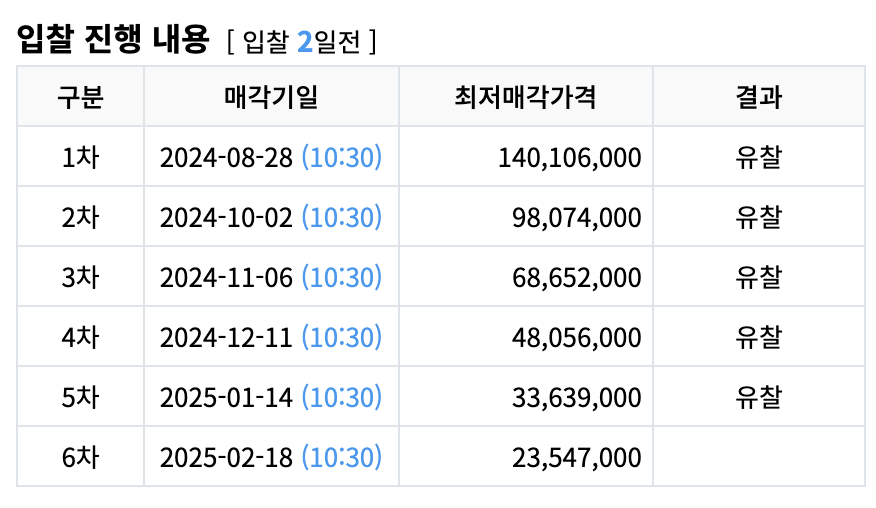Select the 1차 row label
This screenshot has width=876, height=508.
(80, 157)
